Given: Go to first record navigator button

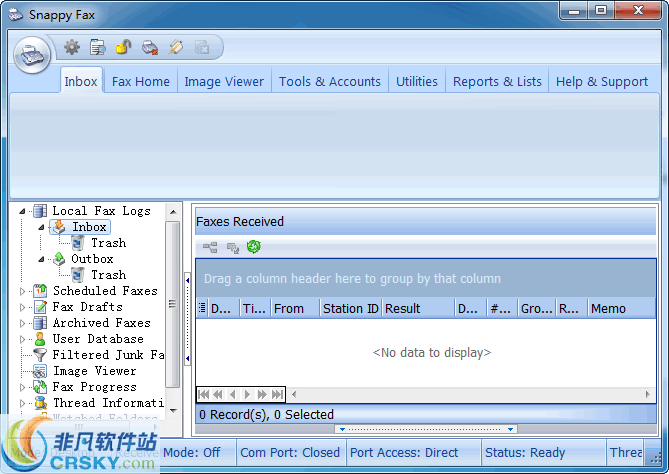Looking at the screenshot, I should pos(204,395).
